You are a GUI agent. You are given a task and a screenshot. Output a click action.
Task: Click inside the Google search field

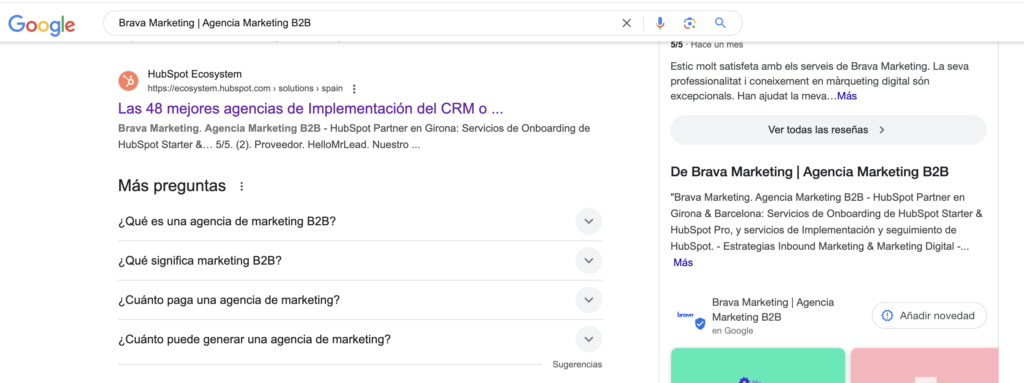(366, 24)
